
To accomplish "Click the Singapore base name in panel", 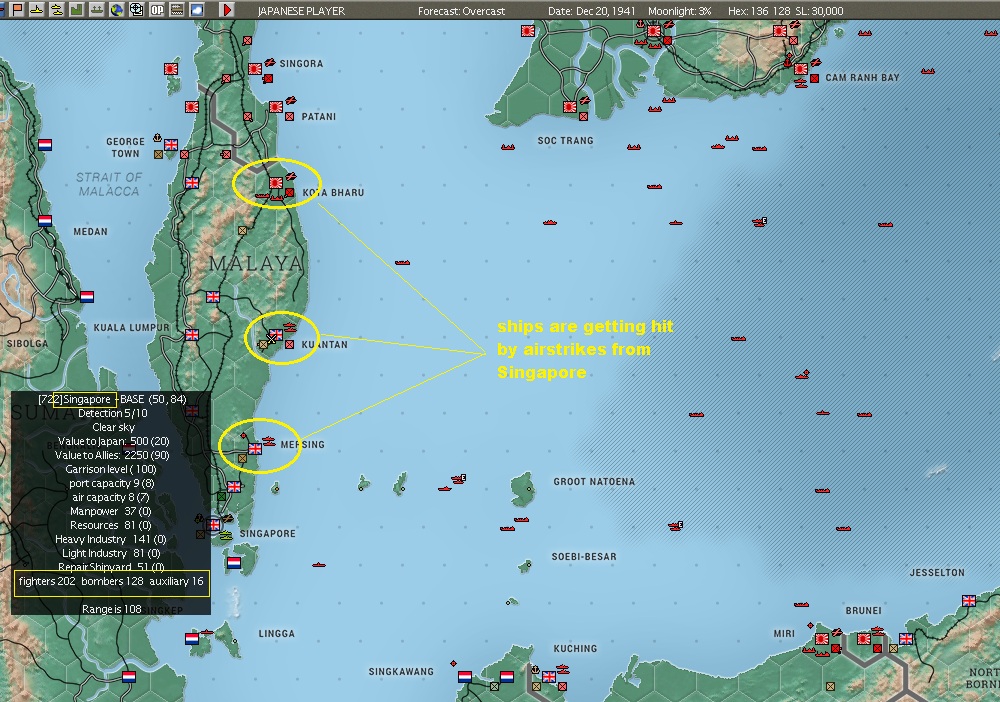I will [87, 399].
